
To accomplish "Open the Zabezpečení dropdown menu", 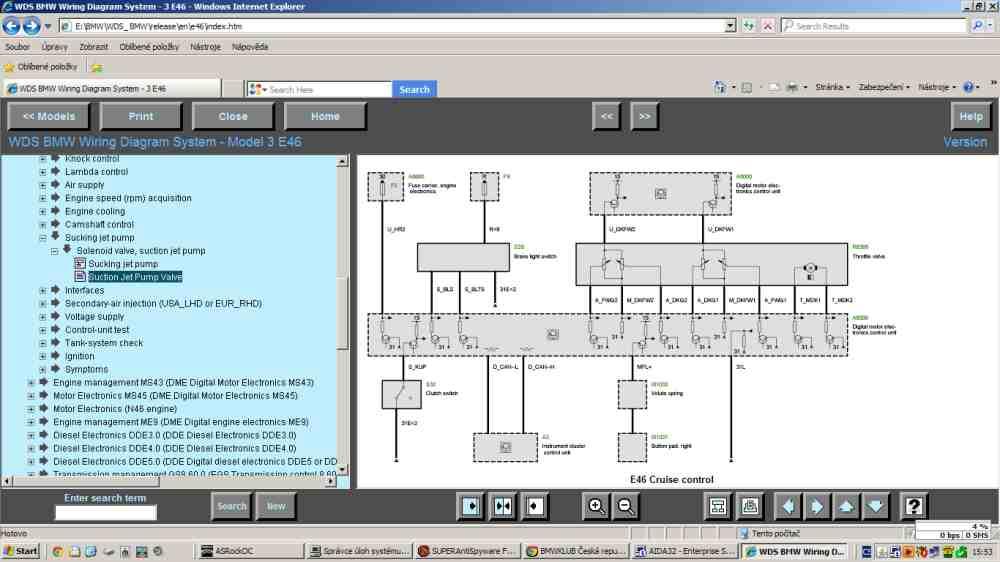I will point(884,87).
